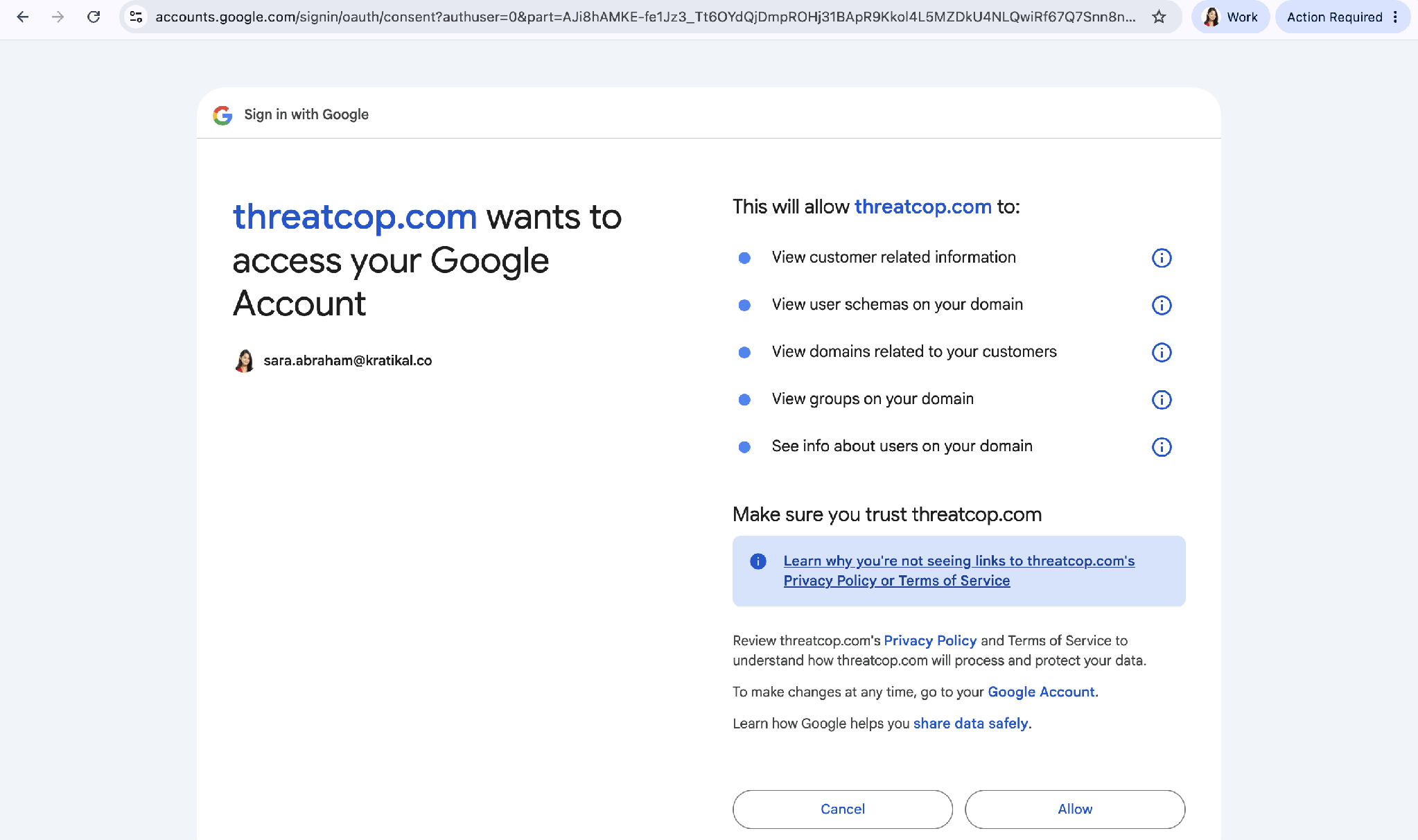
Task: Cancel the access request
Action: click(x=843, y=809)
